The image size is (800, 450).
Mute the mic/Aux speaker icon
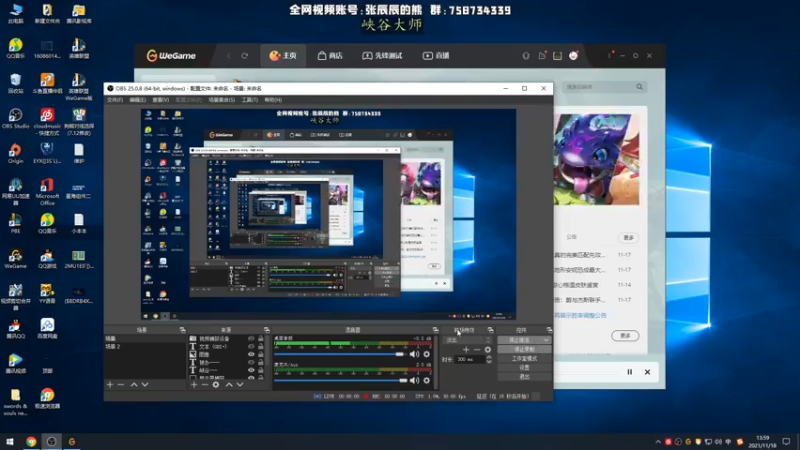pyautogui.click(x=414, y=380)
